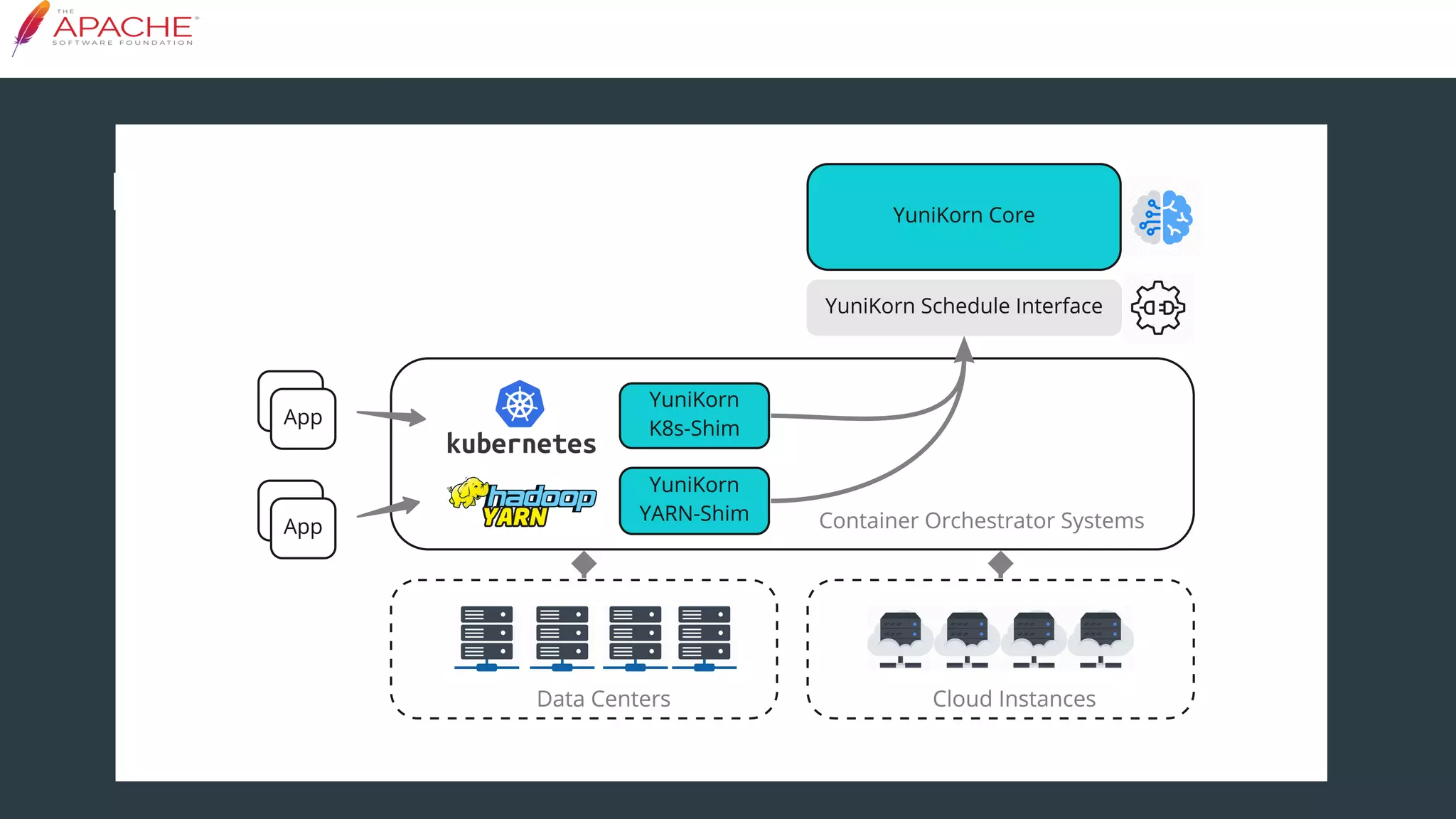
Task: Click the Kubernetes wheel logo
Action: click(520, 404)
